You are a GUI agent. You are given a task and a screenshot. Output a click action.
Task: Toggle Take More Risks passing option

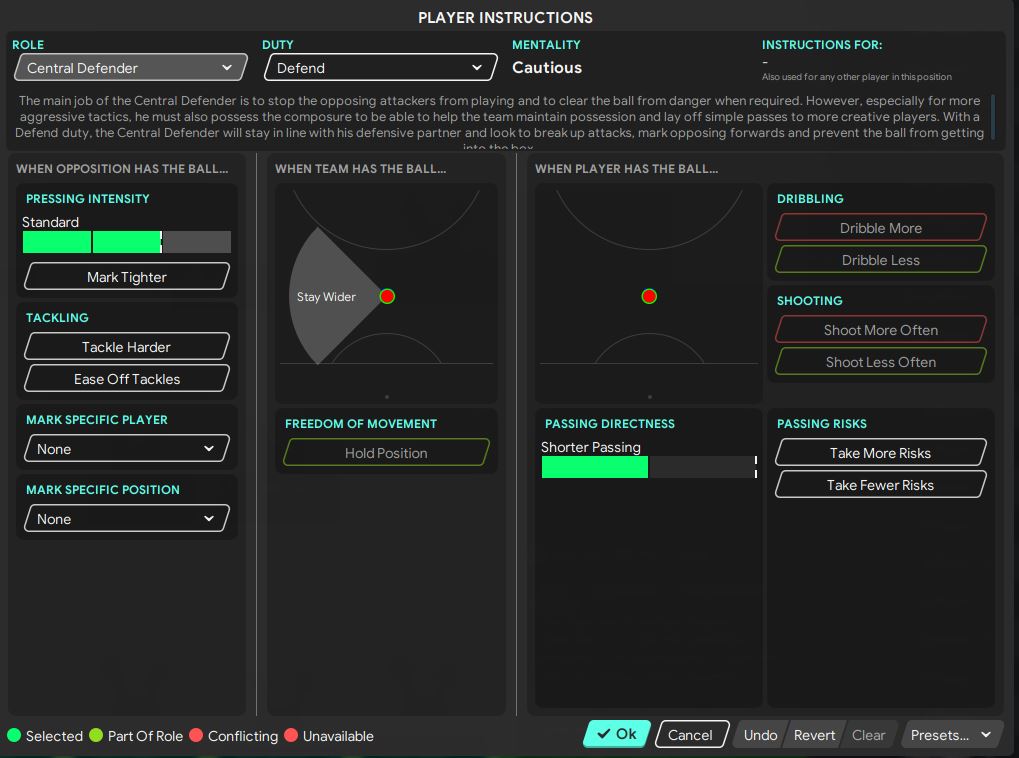click(x=880, y=453)
